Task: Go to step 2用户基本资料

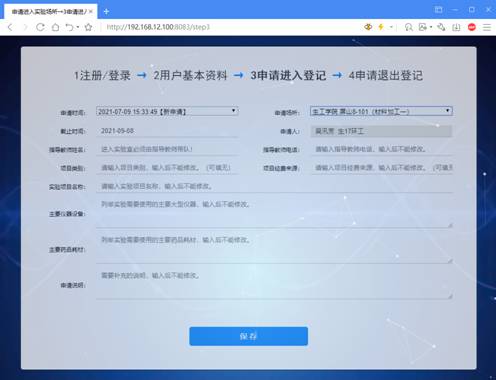Action: [190, 75]
